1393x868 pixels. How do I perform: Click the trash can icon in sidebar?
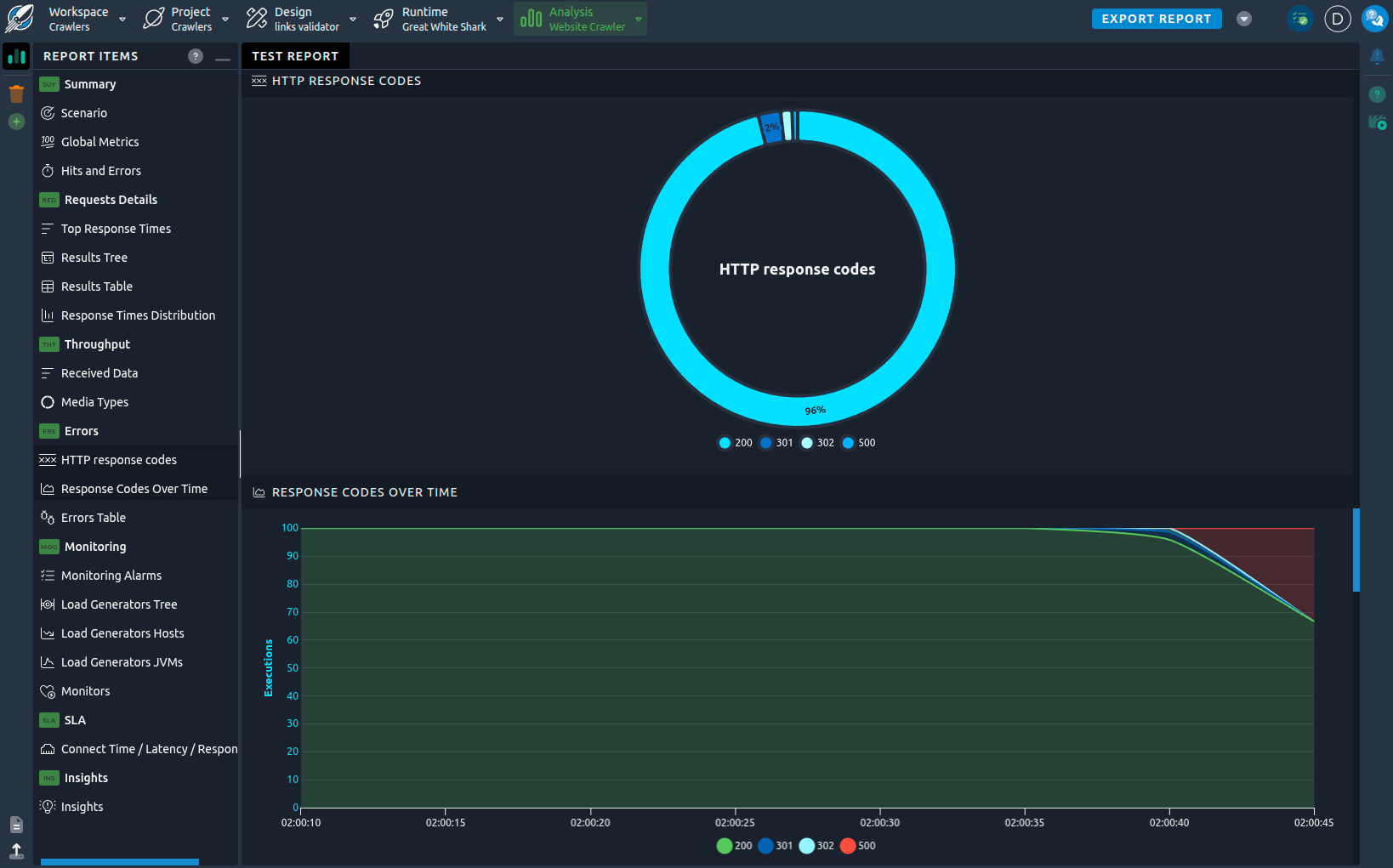pyautogui.click(x=16, y=94)
